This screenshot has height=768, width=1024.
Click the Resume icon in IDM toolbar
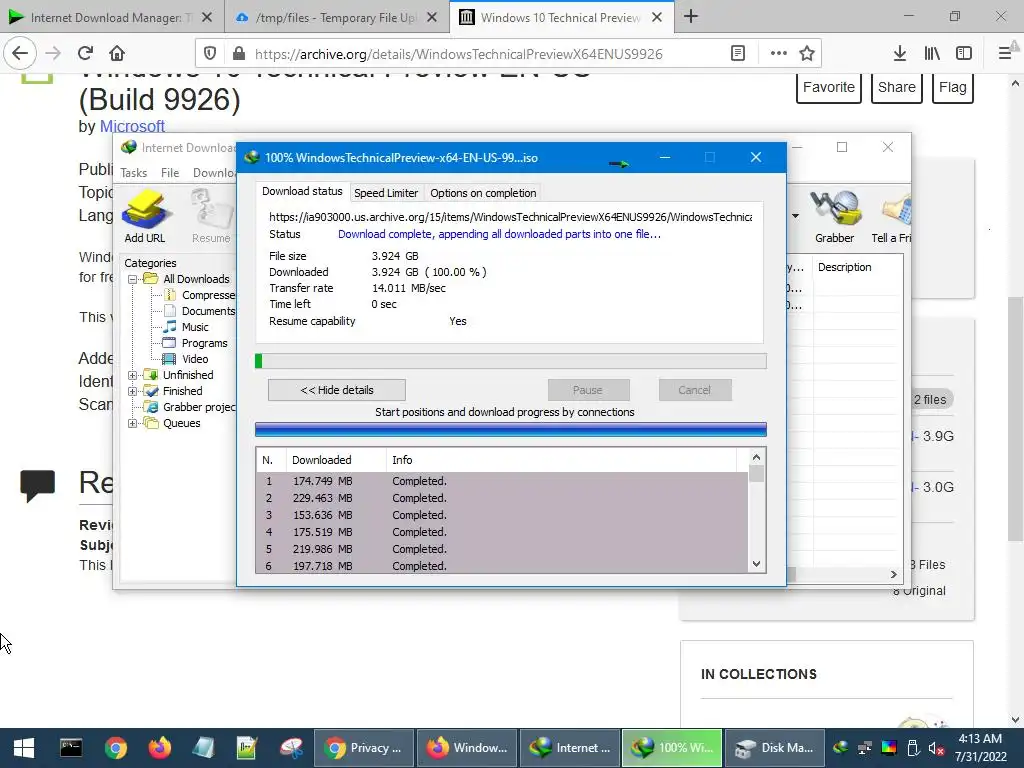point(211,216)
